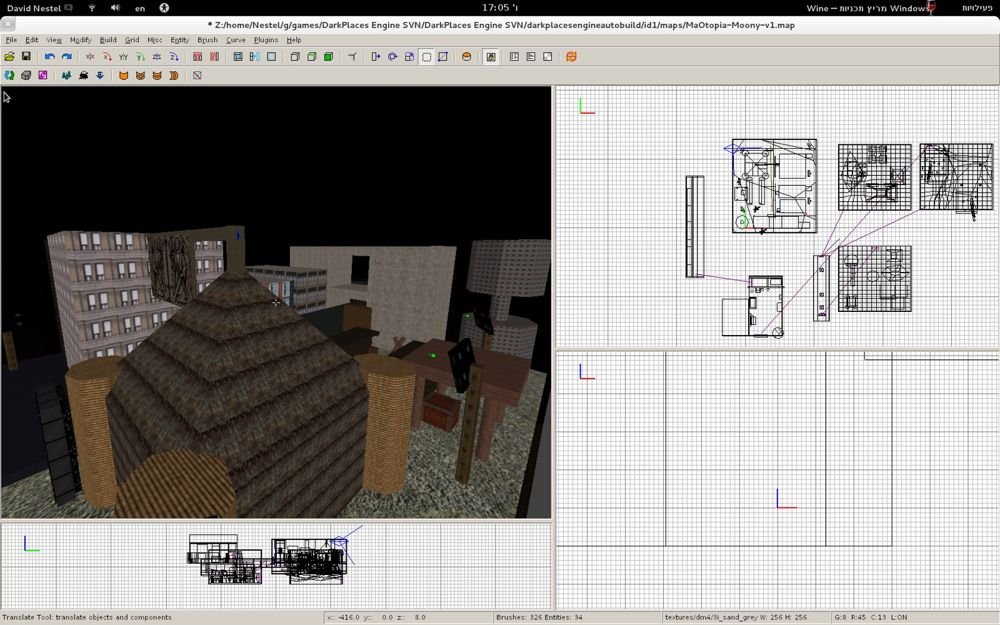Image resolution: width=1000 pixels, height=625 pixels.
Task: Open the View menu
Action: click(54, 40)
